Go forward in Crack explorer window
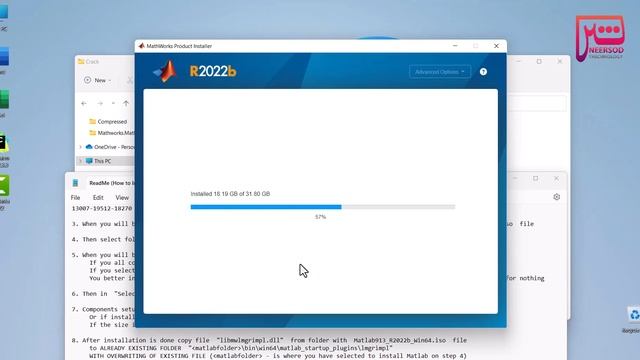This screenshot has width=640, height=360. click(100, 103)
